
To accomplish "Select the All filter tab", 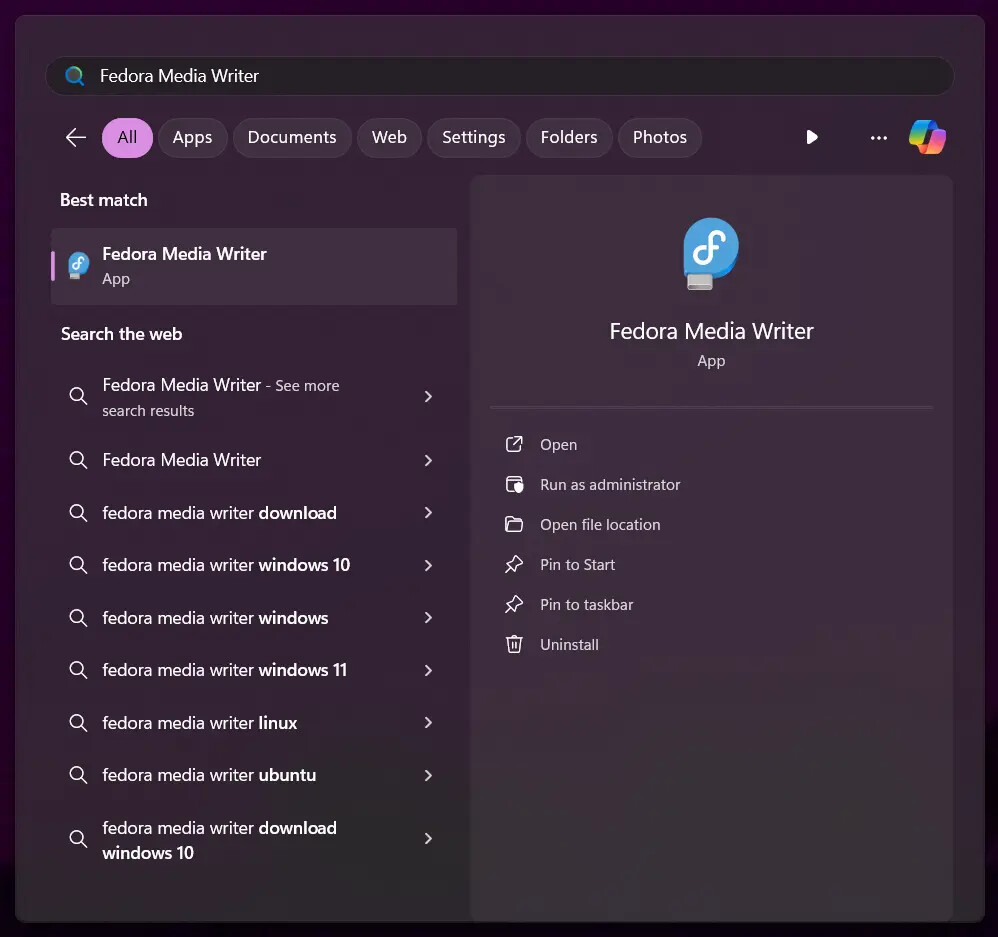I will click(127, 137).
